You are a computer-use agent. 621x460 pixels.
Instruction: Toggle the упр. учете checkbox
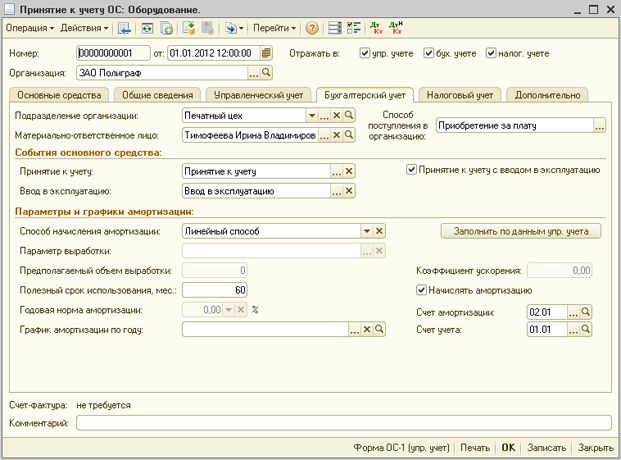pos(364,53)
